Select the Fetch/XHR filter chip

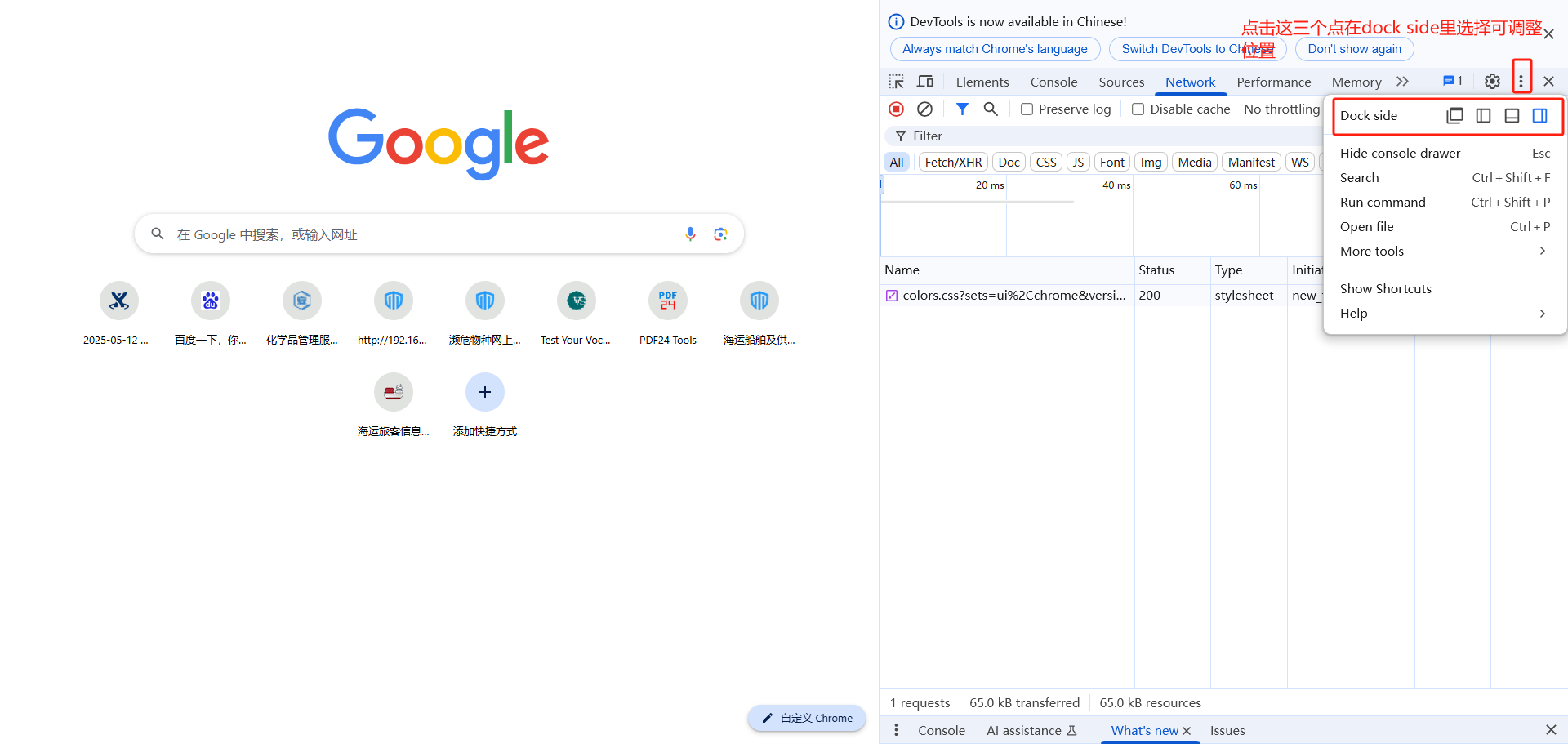pyautogui.click(x=953, y=162)
